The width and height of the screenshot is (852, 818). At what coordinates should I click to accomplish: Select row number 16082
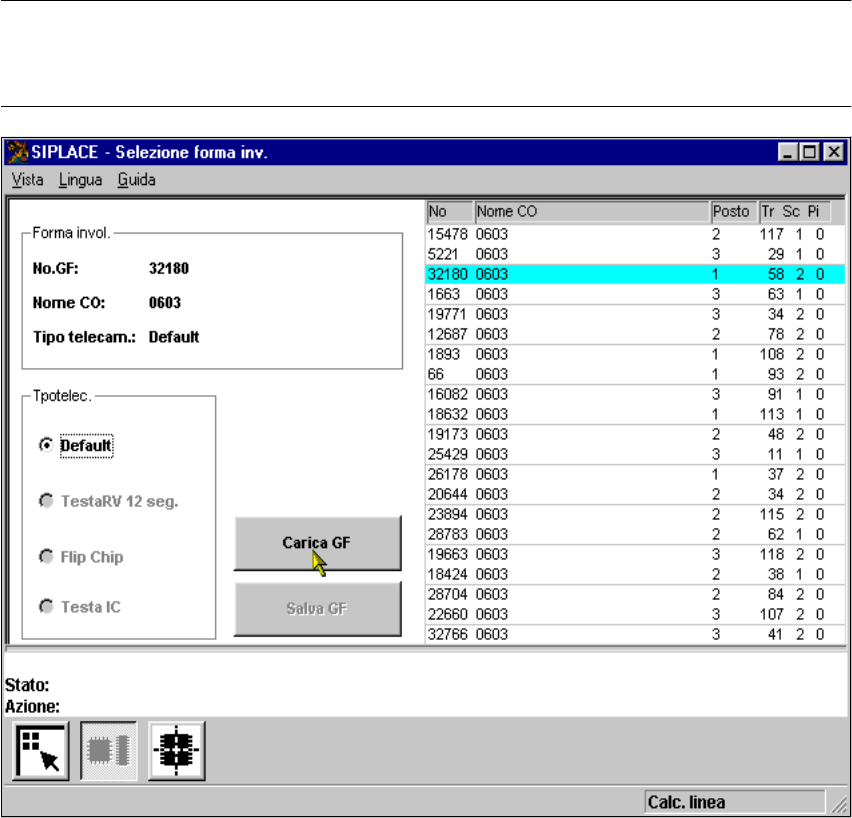coord(635,395)
